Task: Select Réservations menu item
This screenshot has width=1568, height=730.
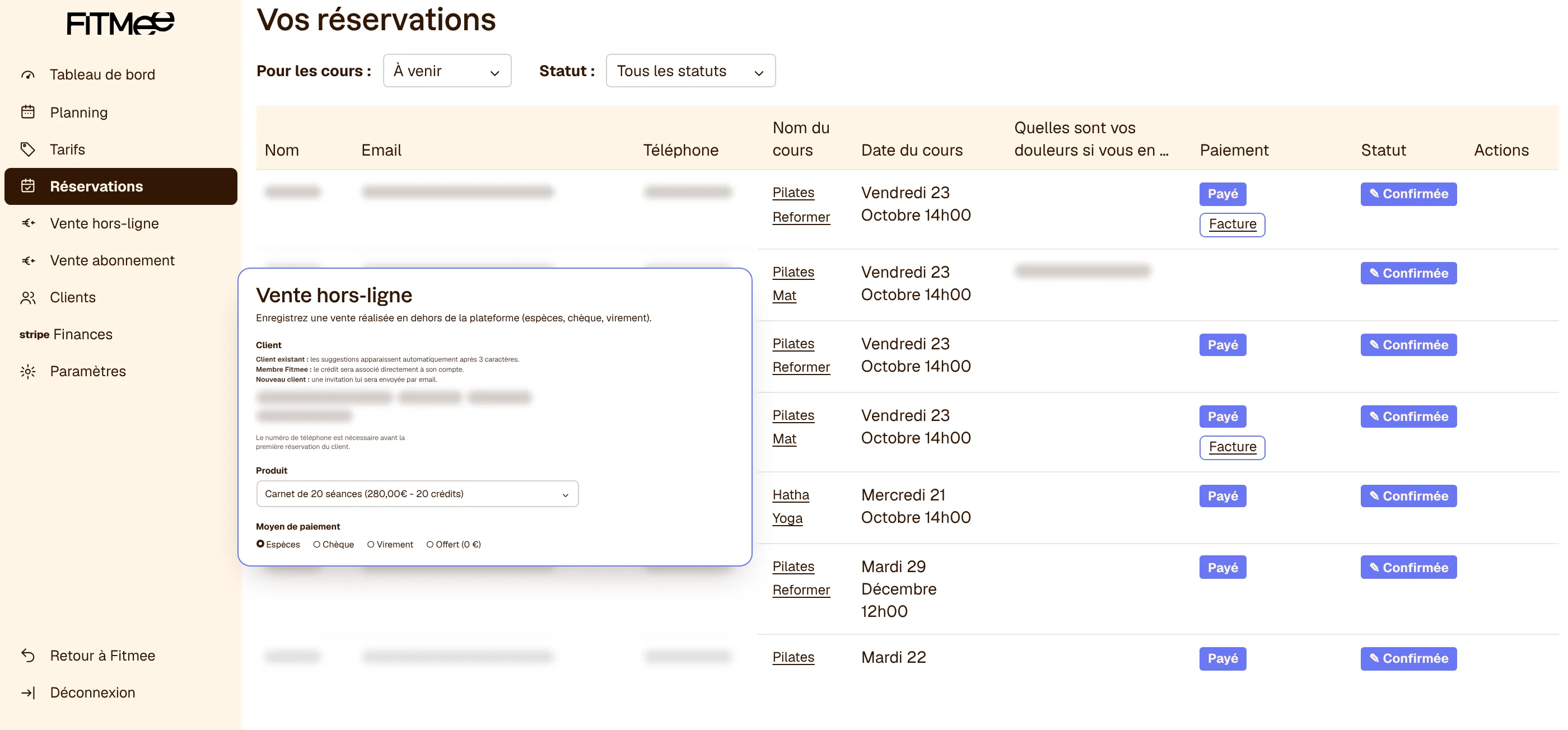Action: (120, 186)
